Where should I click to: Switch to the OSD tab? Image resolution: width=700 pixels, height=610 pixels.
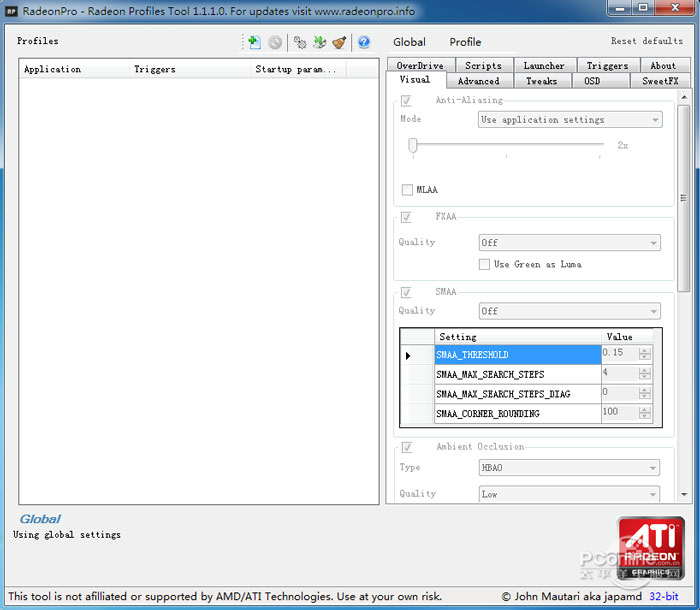pyautogui.click(x=600, y=81)
